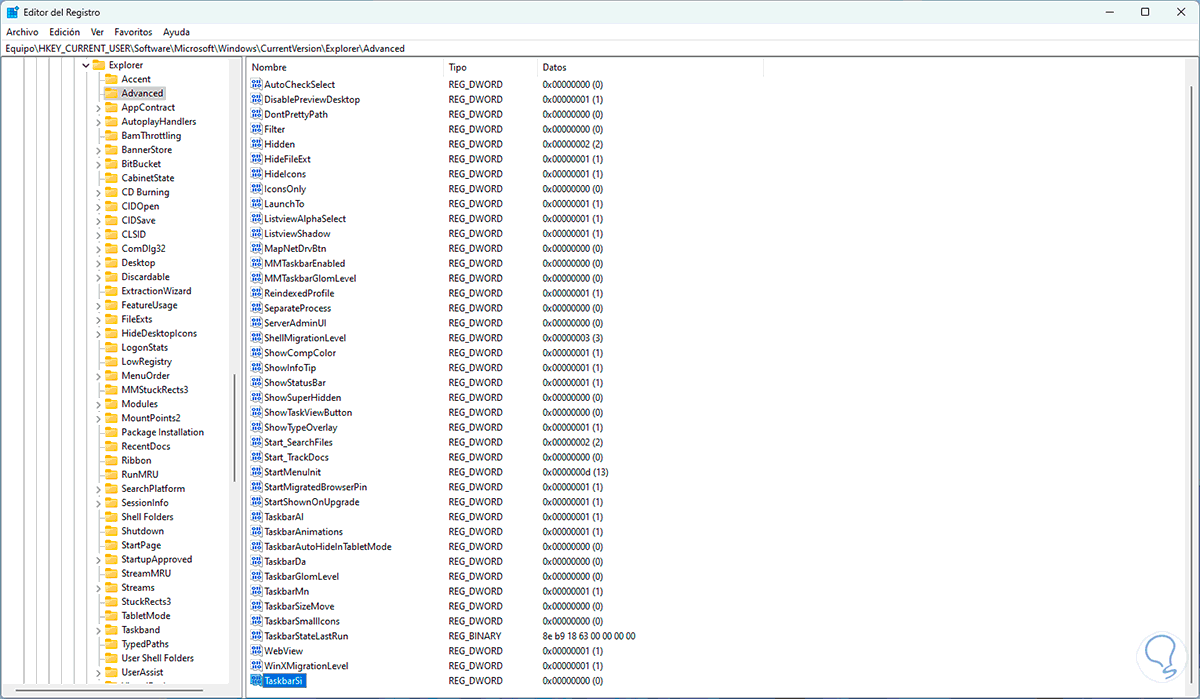
Task: Click the binary icon beside TaskbarStateLastRun
Action: (256, 636)
